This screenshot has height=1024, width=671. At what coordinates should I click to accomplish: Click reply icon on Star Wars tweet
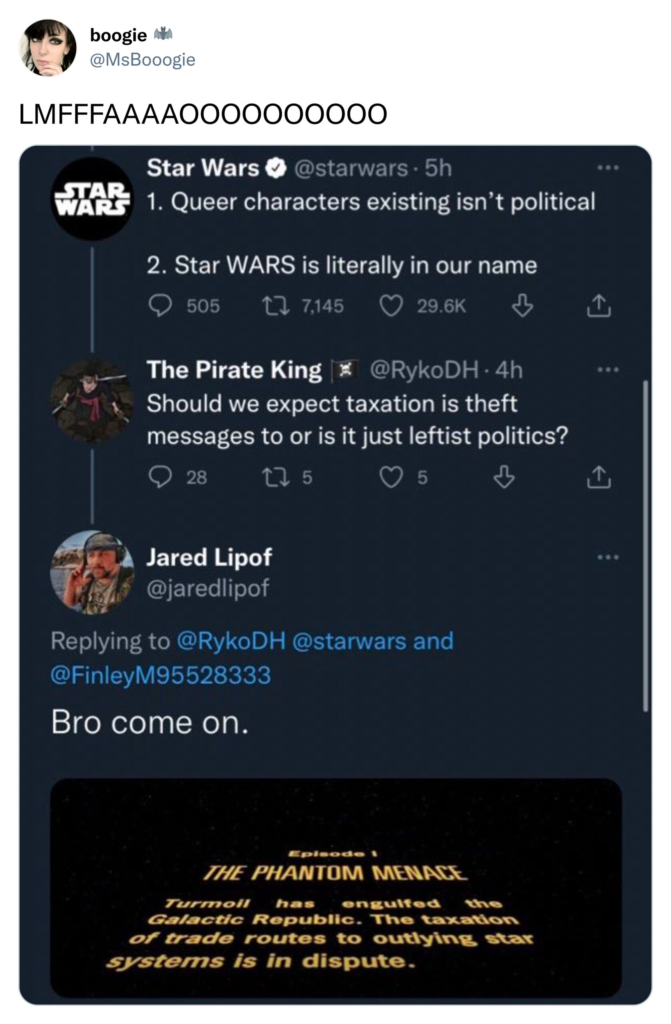pos(160,306)
